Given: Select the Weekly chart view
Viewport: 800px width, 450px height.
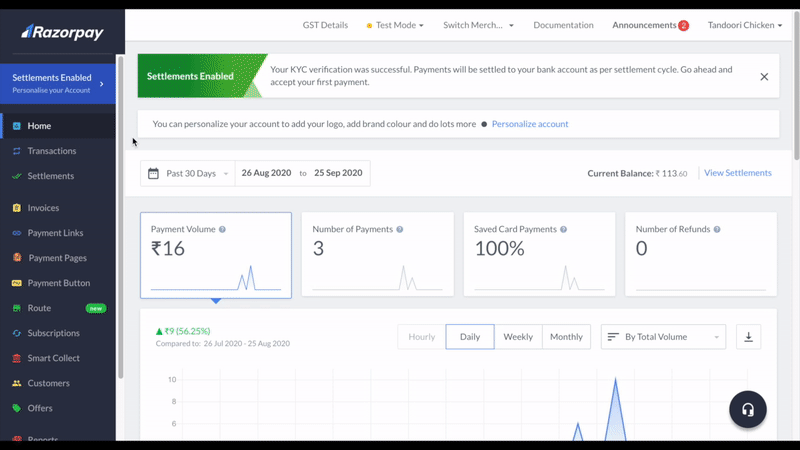Looking at the screenshot, I should [x=518, y=337].
